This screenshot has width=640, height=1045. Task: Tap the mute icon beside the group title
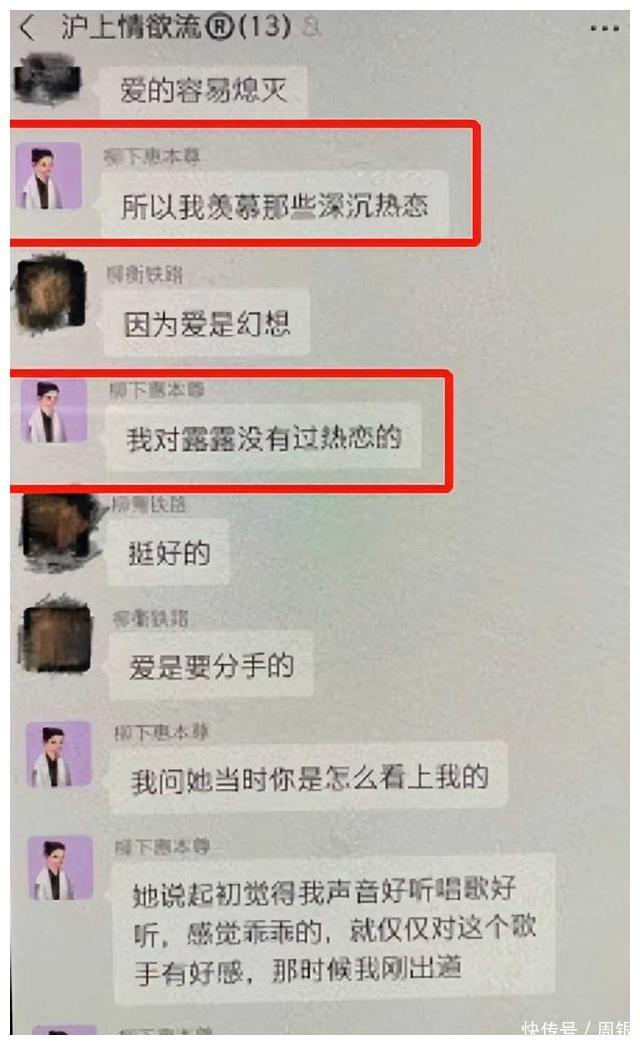310,27
